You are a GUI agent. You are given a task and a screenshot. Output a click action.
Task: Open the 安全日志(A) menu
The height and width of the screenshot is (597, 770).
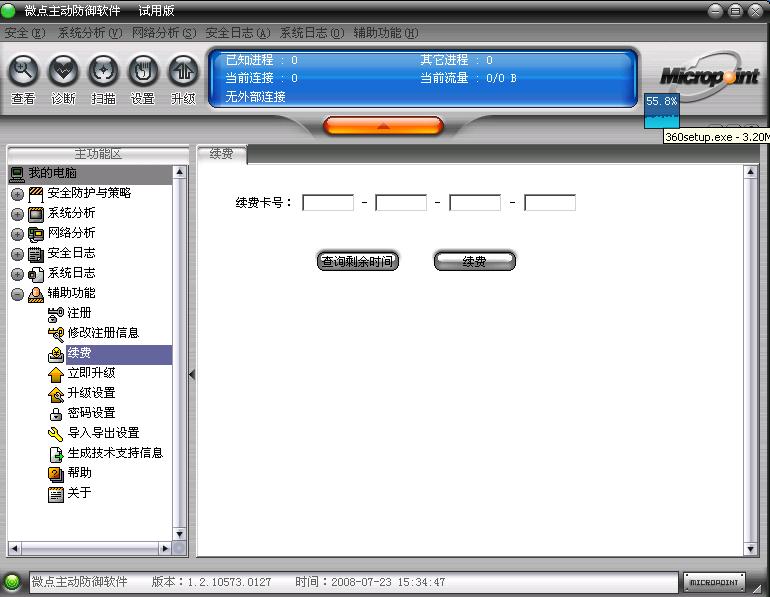point(238,33)
